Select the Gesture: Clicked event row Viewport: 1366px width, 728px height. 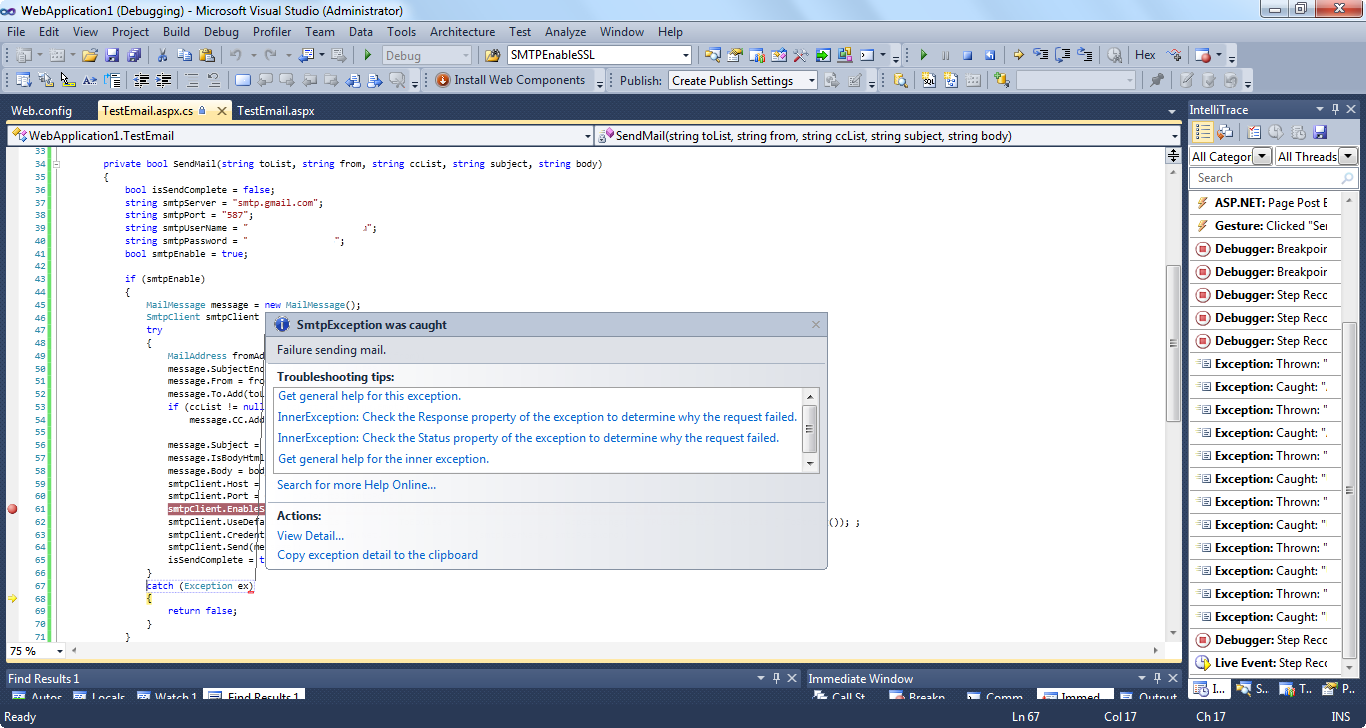1264,226
